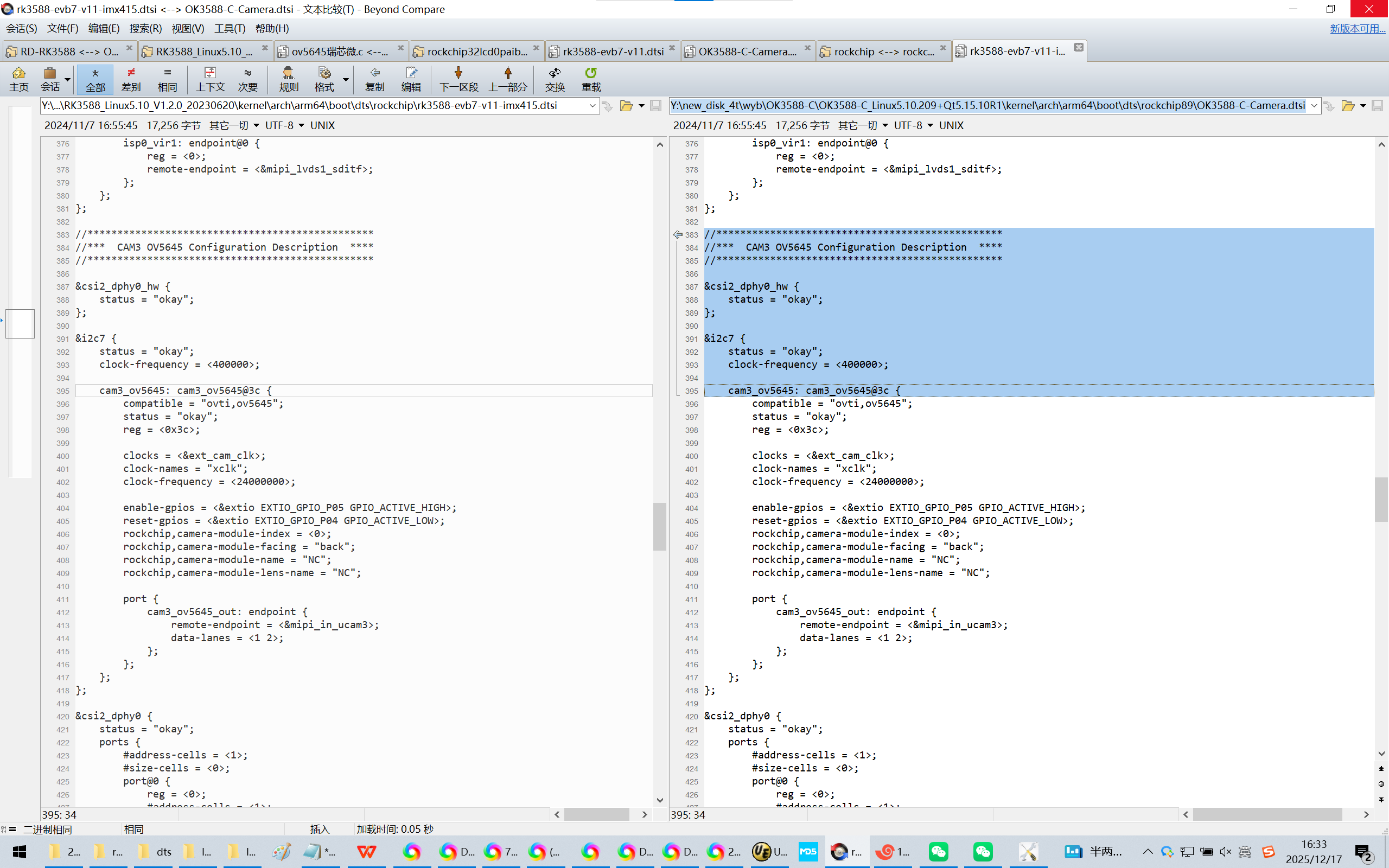Screen dimensions: 1389x868
Task: Click the Swap sides (交换) icon
Action: click(x=555, y=79)
